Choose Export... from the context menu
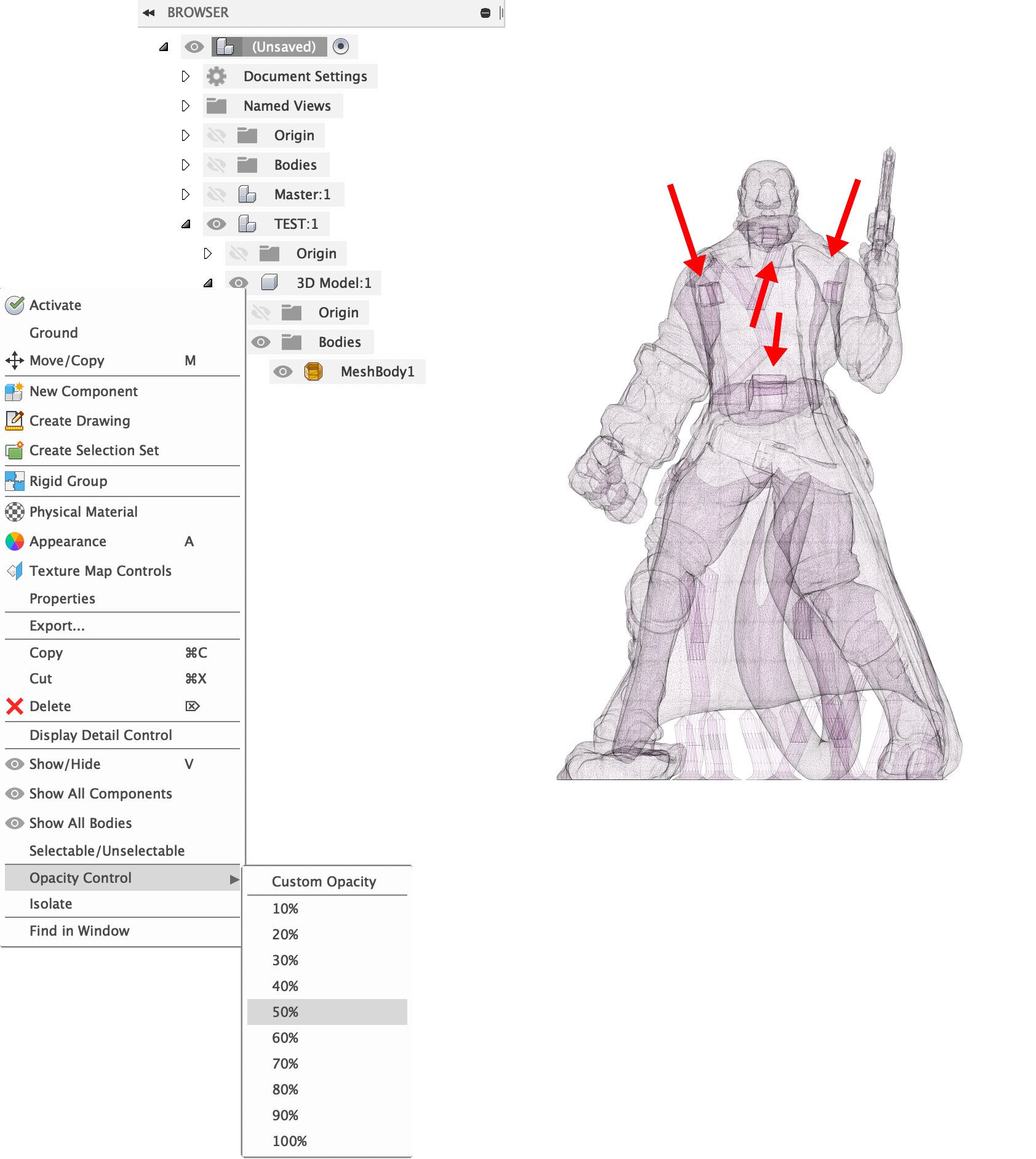This screenshot has width=1036, height=1159. pyautogui.click(x=122, y=626)
